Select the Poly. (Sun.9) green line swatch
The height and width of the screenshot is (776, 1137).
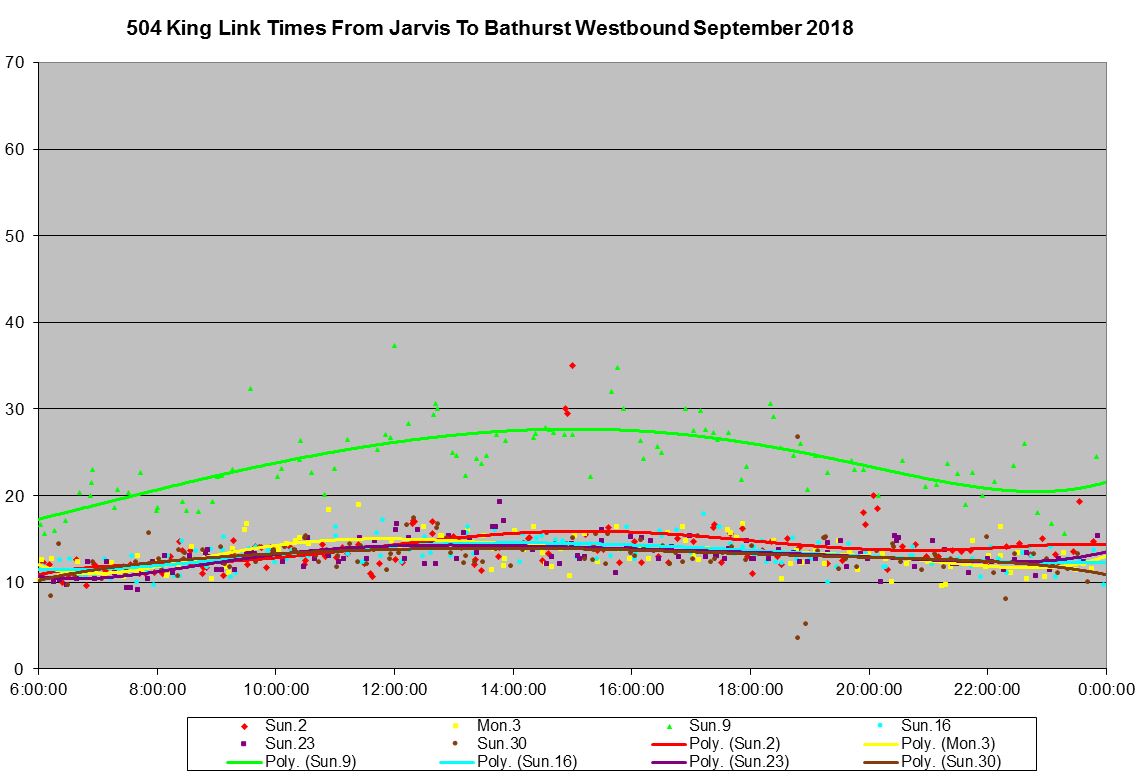(245, 761)
